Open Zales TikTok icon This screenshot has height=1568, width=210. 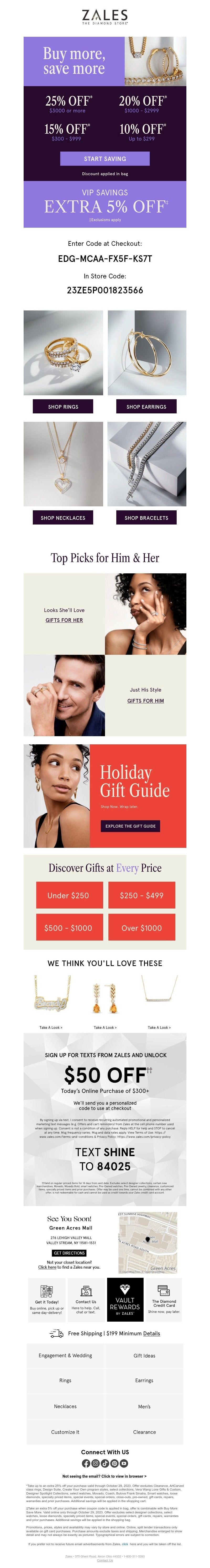105,1463
